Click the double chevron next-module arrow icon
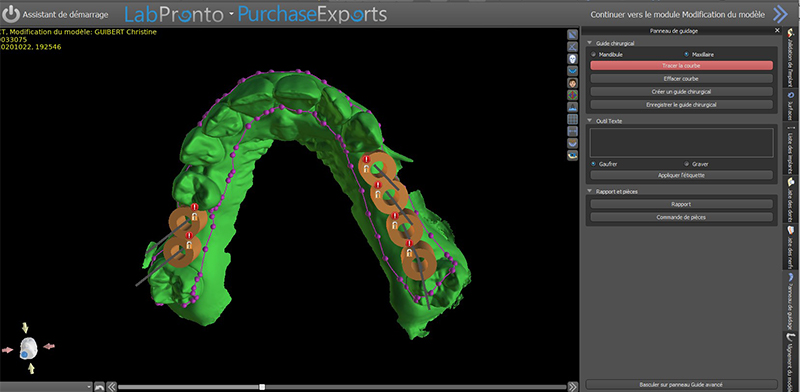Screen dimensions: 800x392 [x=780, y=15]
